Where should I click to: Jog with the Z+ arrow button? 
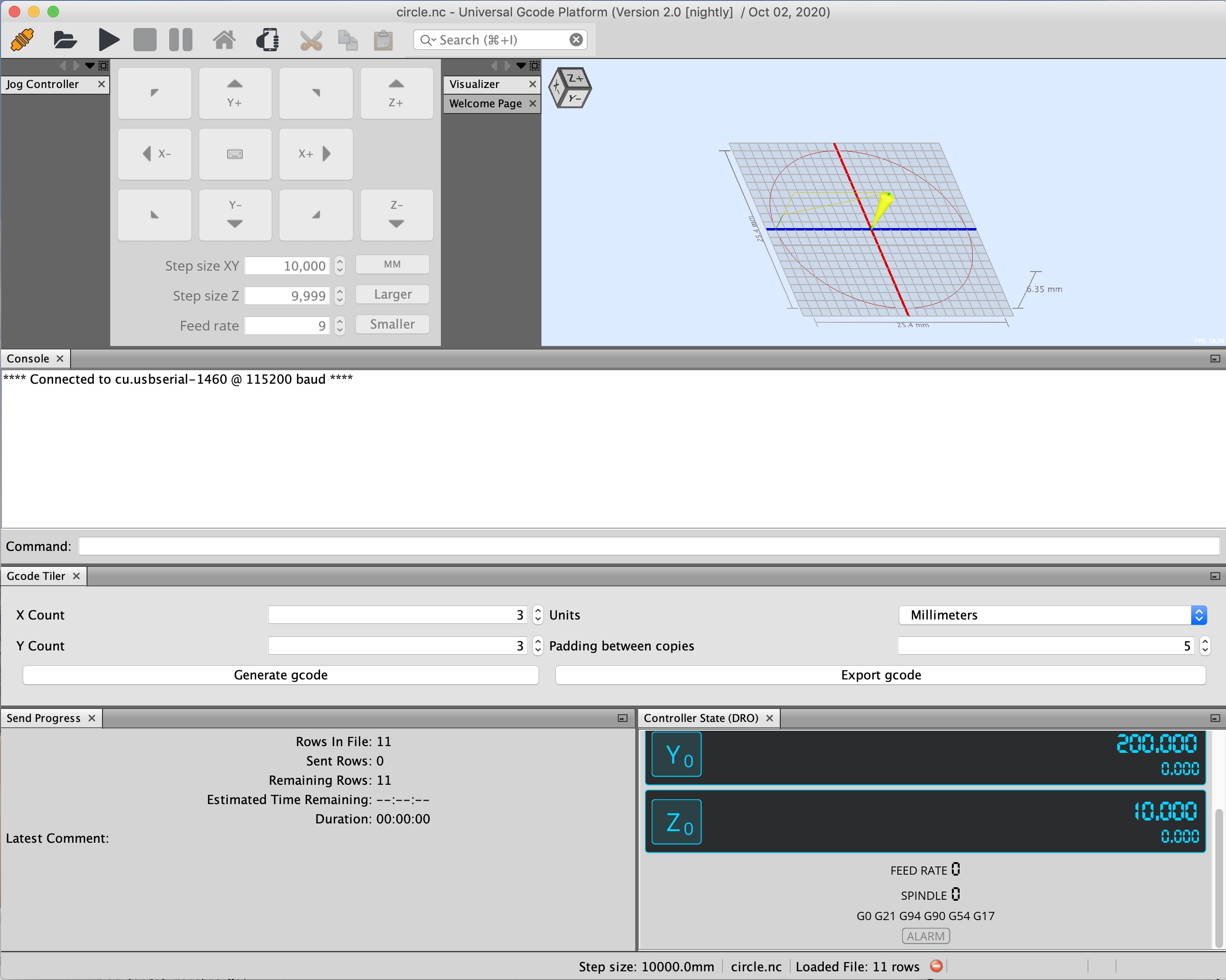[x=396, y=93]
